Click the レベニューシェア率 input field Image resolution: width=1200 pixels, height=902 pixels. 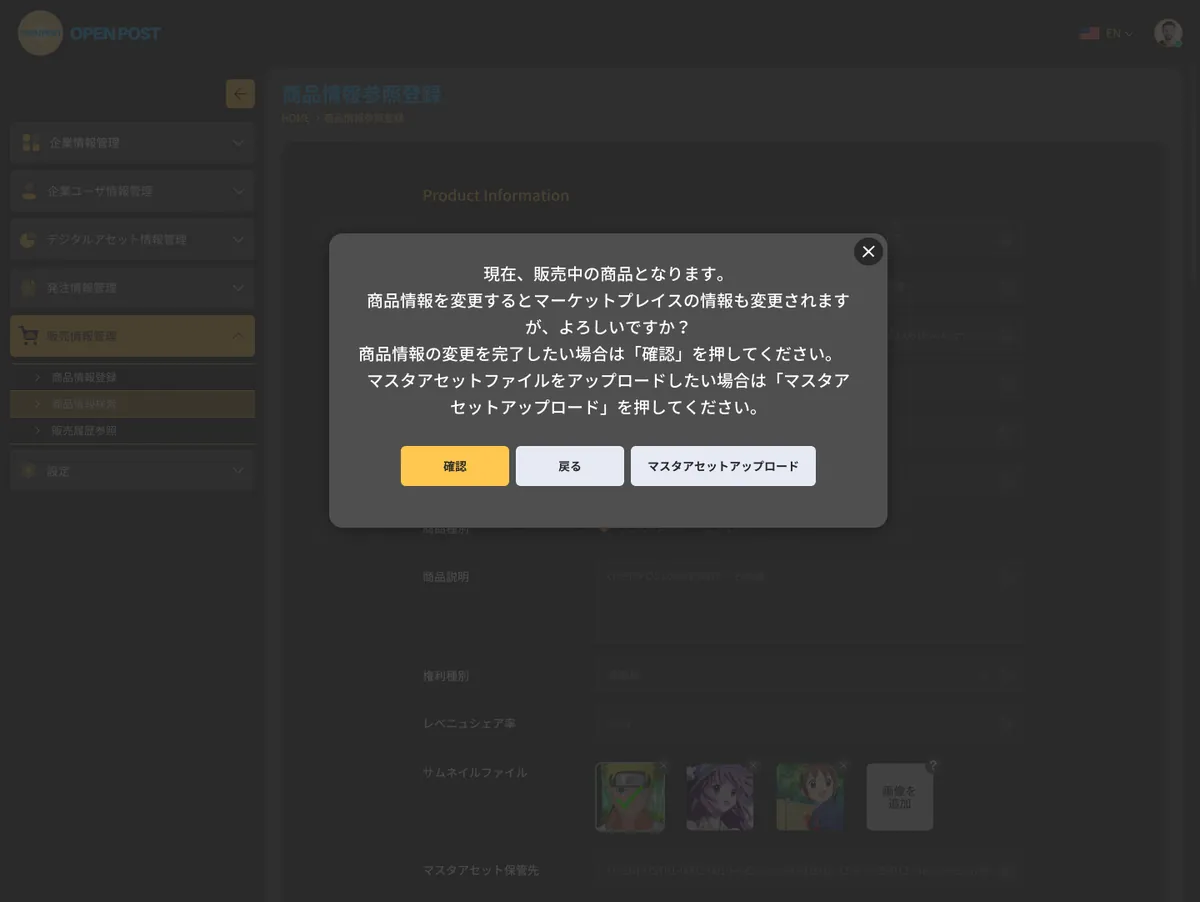(811, 723)
